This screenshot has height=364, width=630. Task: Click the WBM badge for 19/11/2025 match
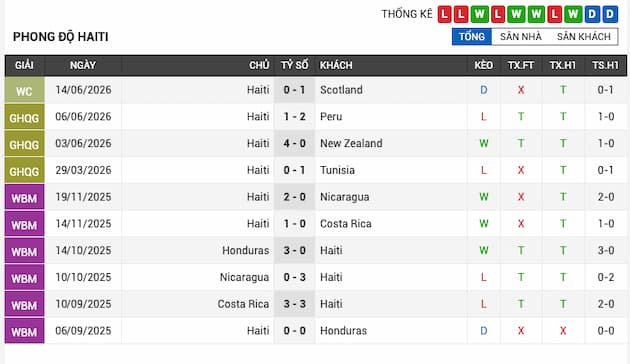[24, 197]
